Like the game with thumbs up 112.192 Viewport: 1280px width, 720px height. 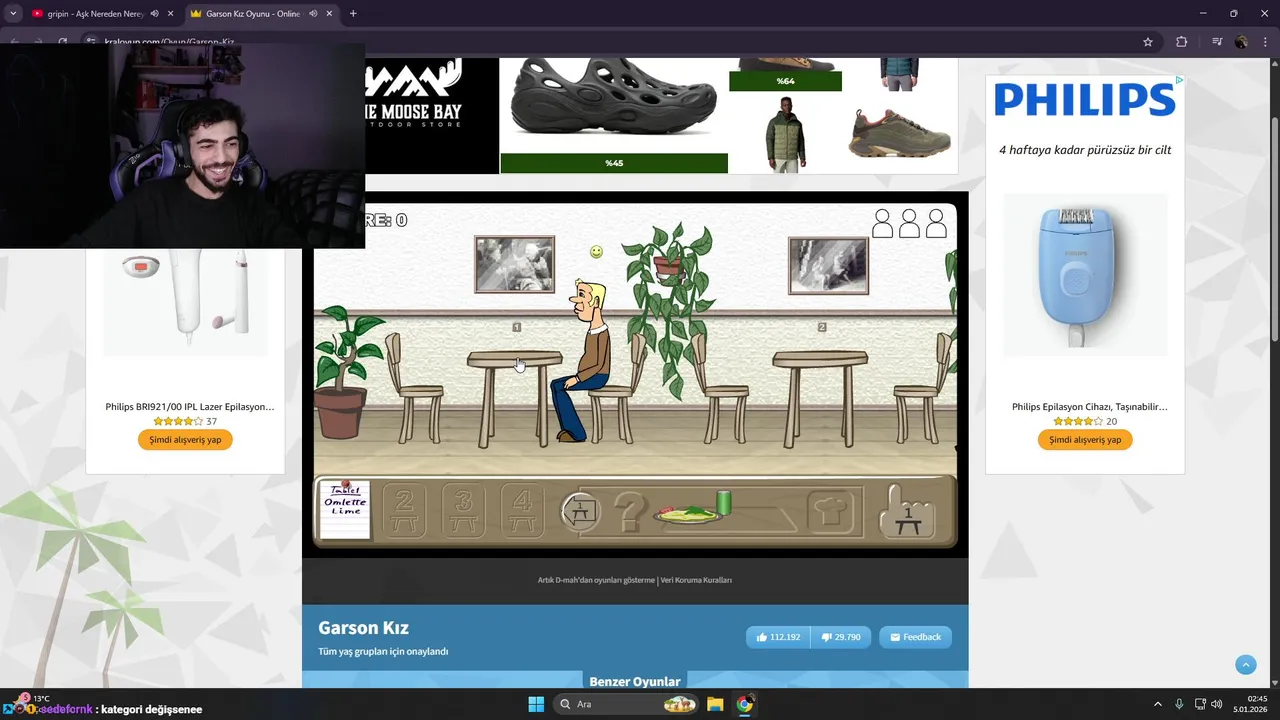[778, 637]
